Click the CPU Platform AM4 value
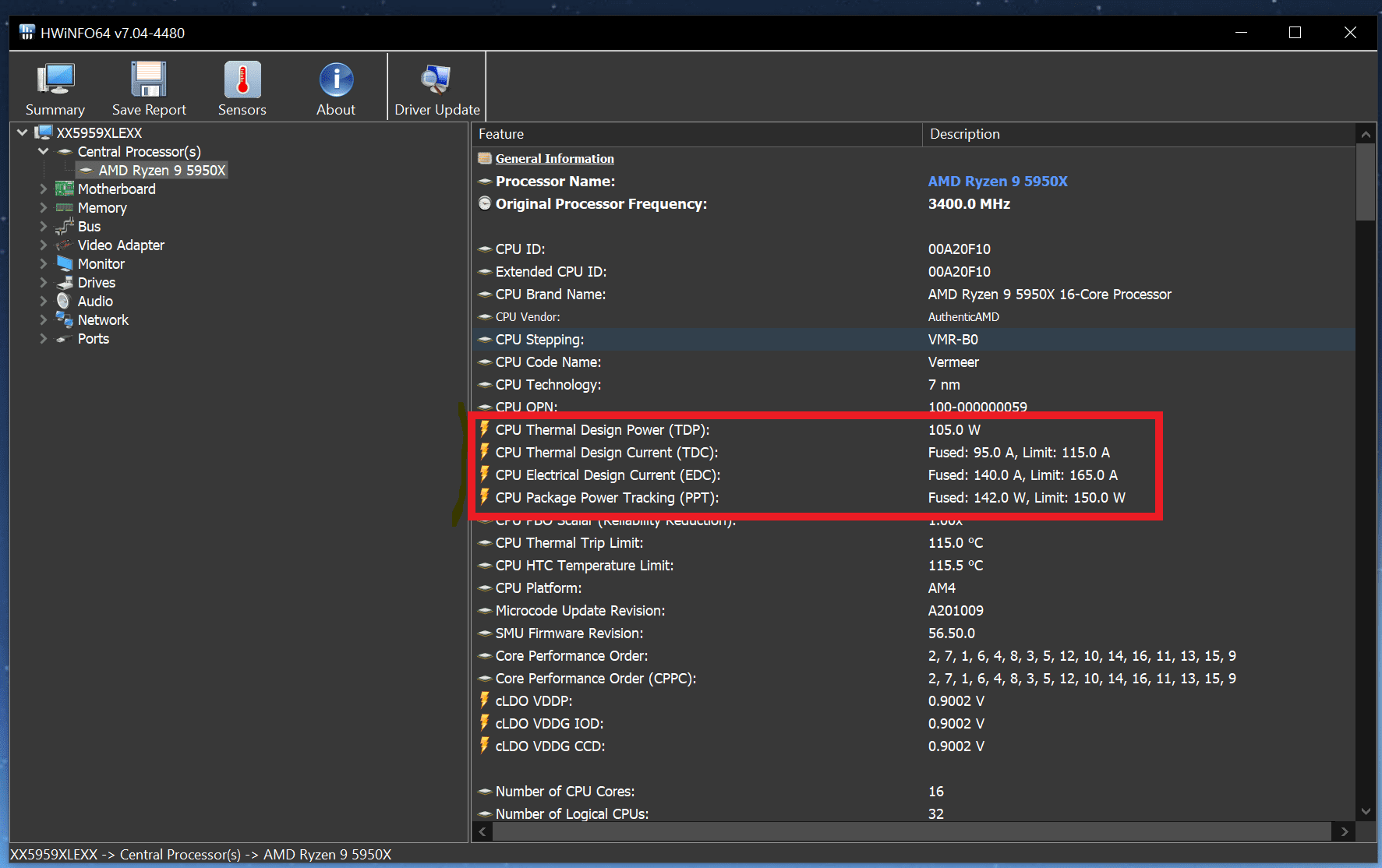The width and height of the screenshot is (1382, 868). click(942, 588)
